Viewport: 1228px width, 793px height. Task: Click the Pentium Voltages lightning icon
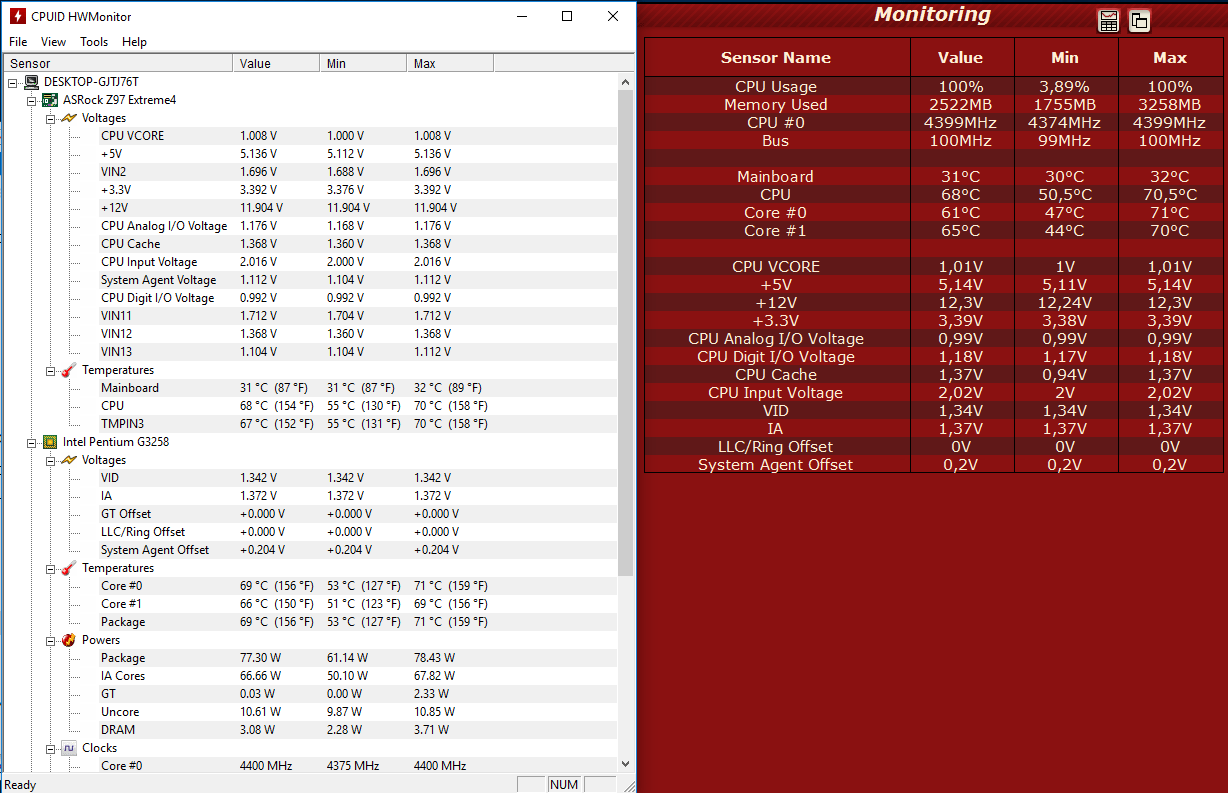tap(68, 460)
